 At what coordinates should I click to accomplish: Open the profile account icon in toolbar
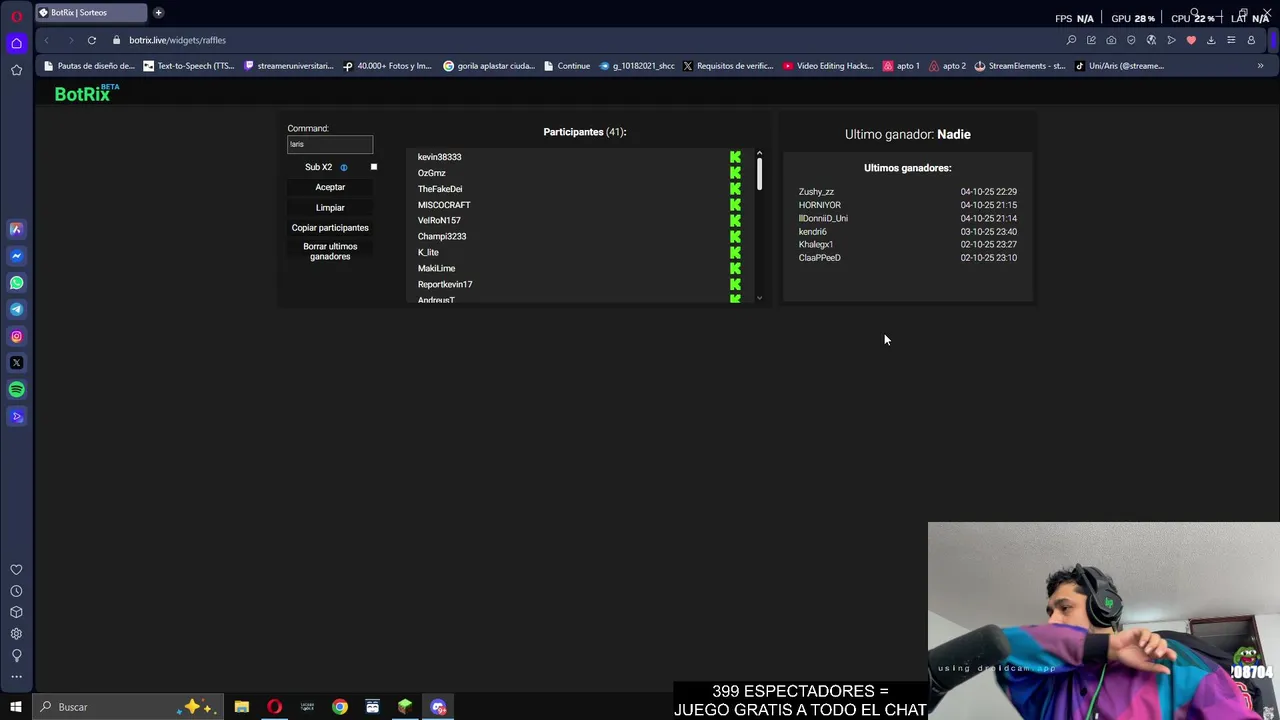pos(1251,40)
